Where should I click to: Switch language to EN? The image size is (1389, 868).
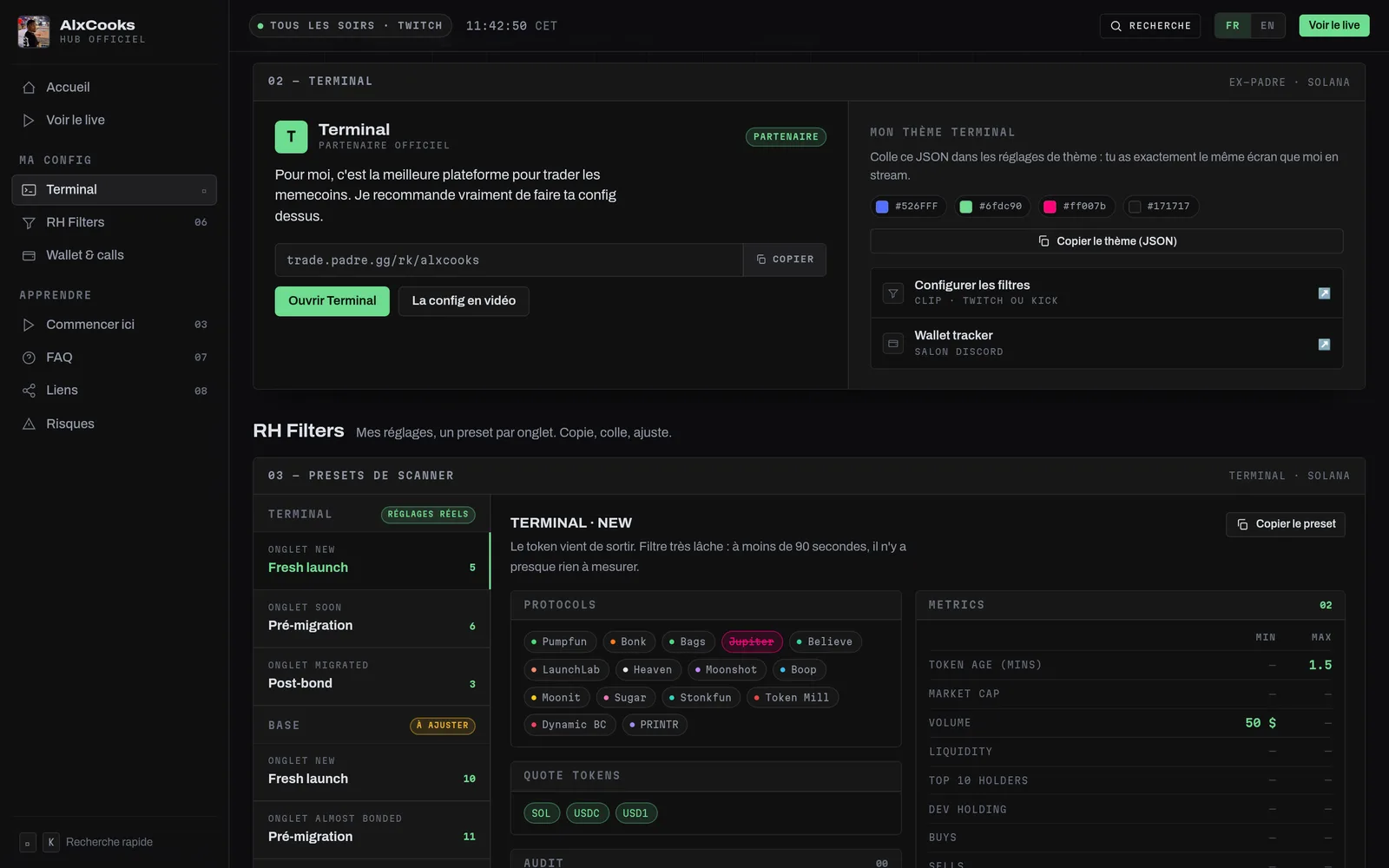point(1267,26)
